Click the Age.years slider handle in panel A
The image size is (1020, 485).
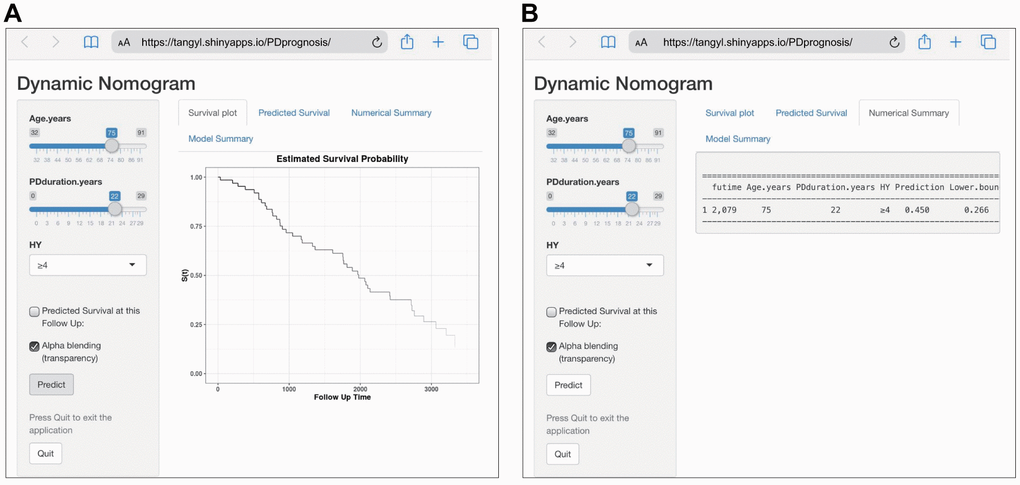coord(112,146)
